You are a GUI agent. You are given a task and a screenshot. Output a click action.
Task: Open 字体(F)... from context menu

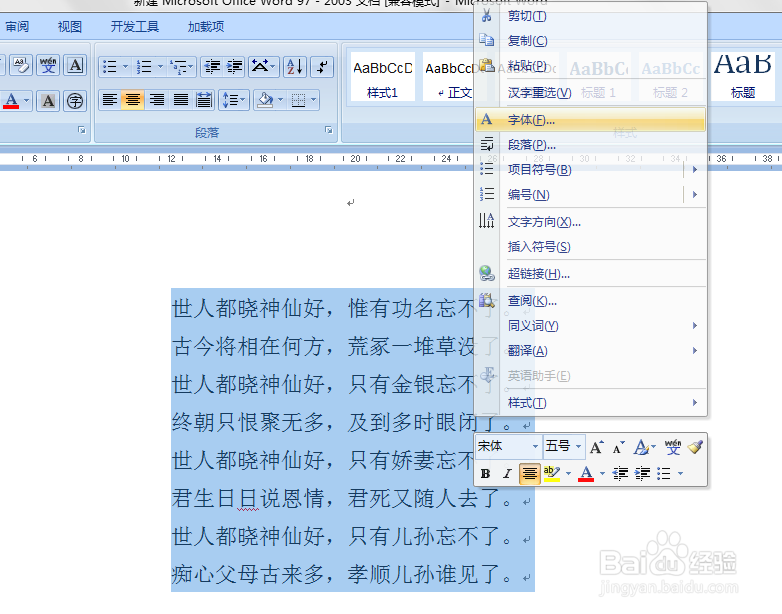point(591,120)
